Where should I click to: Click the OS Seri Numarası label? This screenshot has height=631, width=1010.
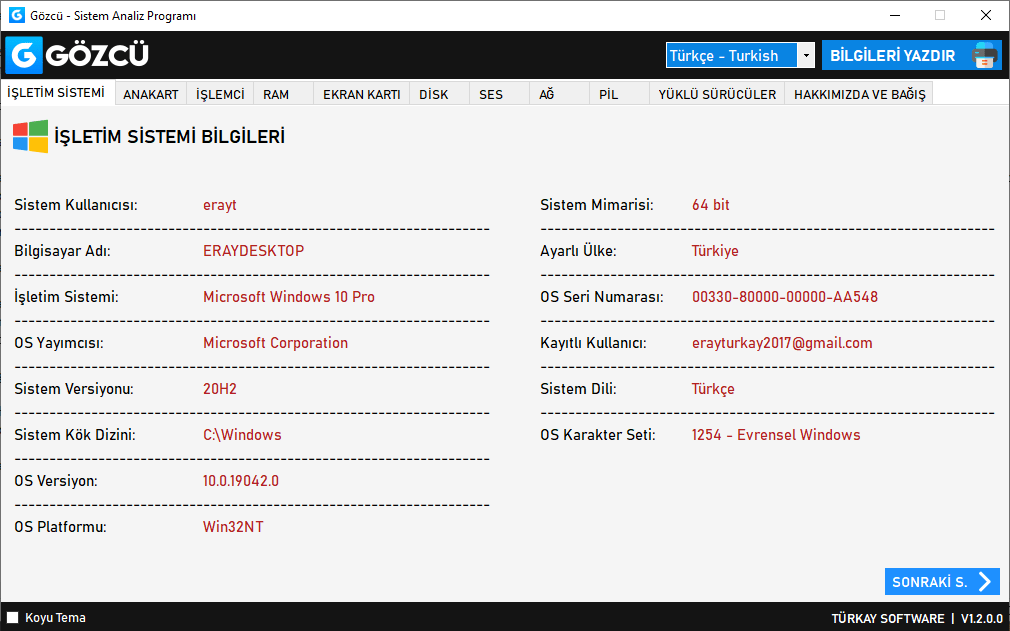pyautogui.click(x=602, y=297)
